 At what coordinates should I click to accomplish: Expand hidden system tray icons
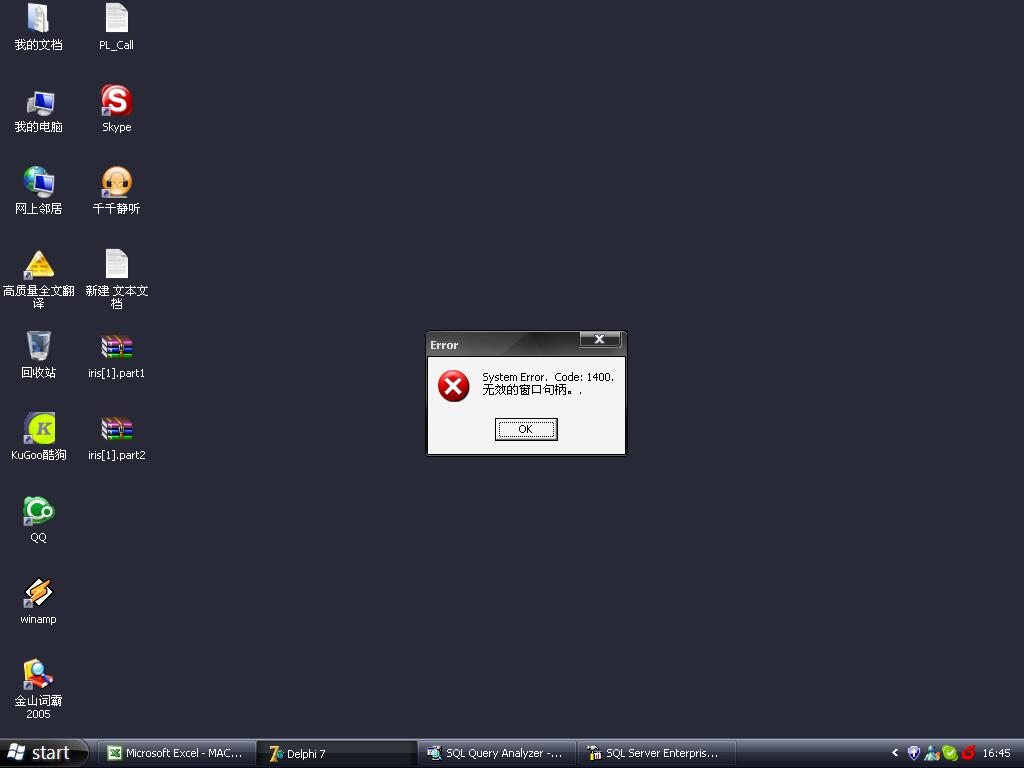pos(895,753)
